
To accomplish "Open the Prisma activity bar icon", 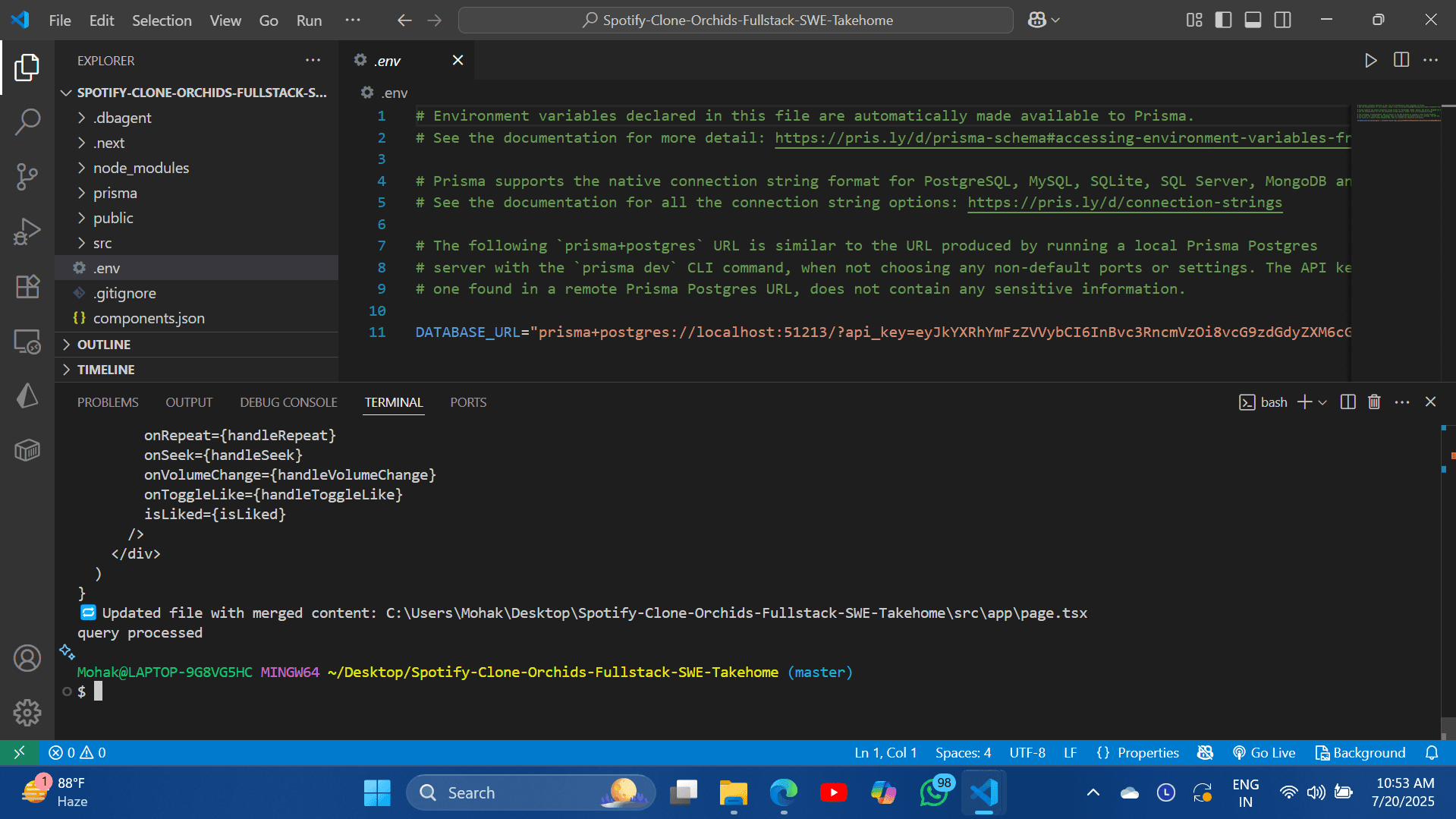I will (27, 395).
